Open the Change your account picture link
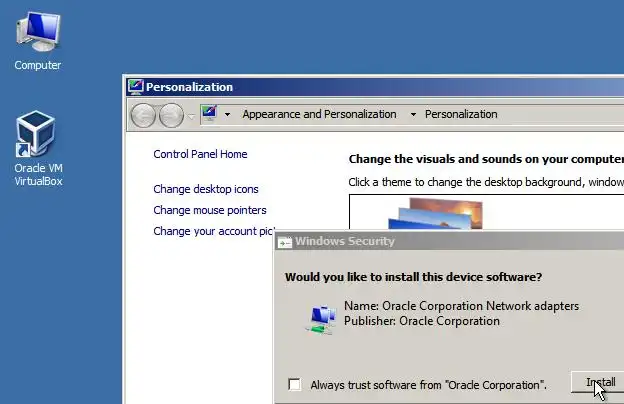Viewport: 624px width, 404px height. click(214, 231)
